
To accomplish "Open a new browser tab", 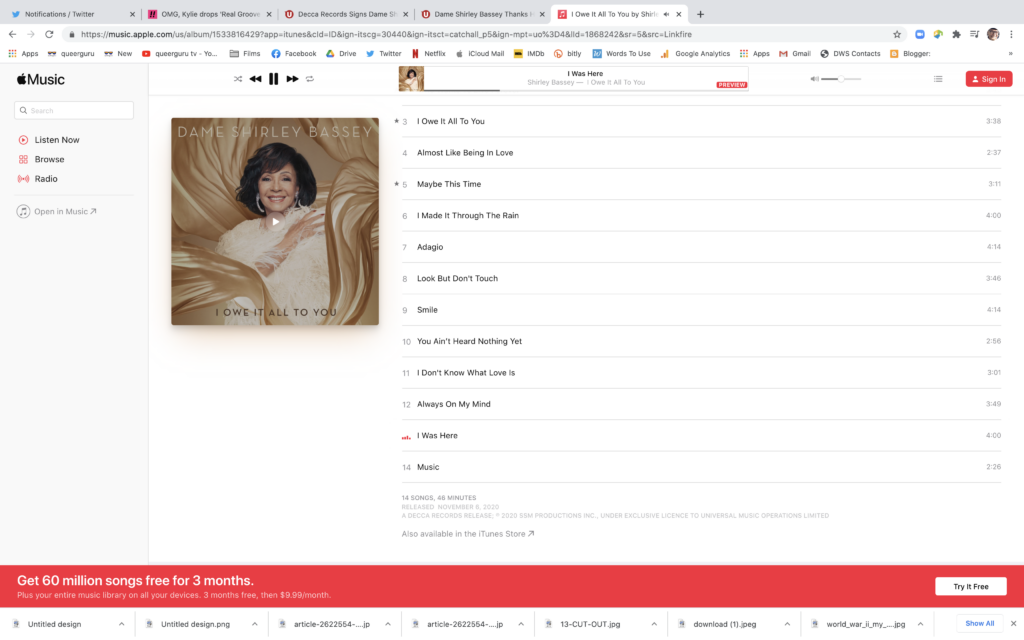I will (x=700, y=14).
